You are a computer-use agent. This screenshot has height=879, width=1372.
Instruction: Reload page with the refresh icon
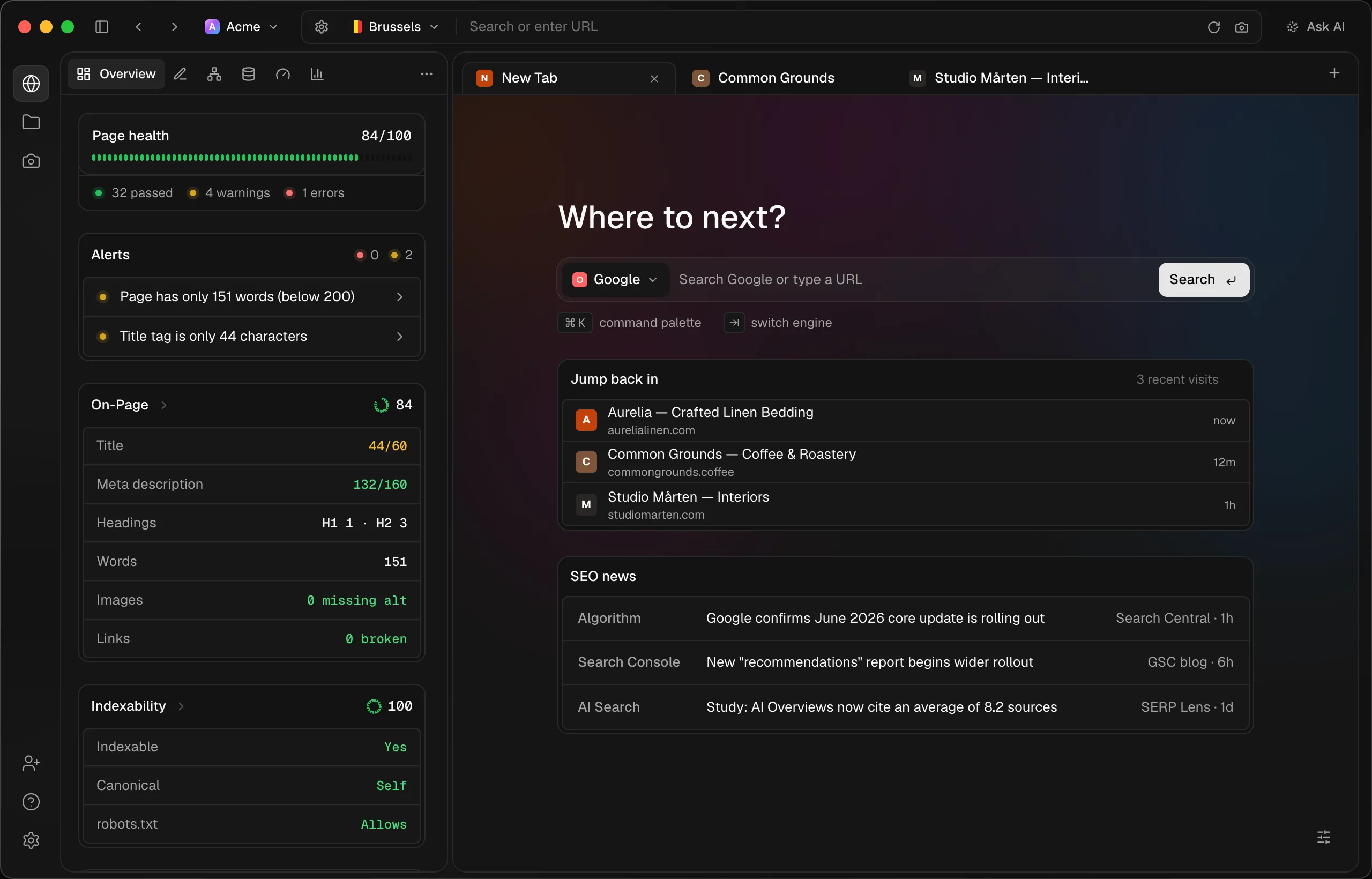[1214, 27]
